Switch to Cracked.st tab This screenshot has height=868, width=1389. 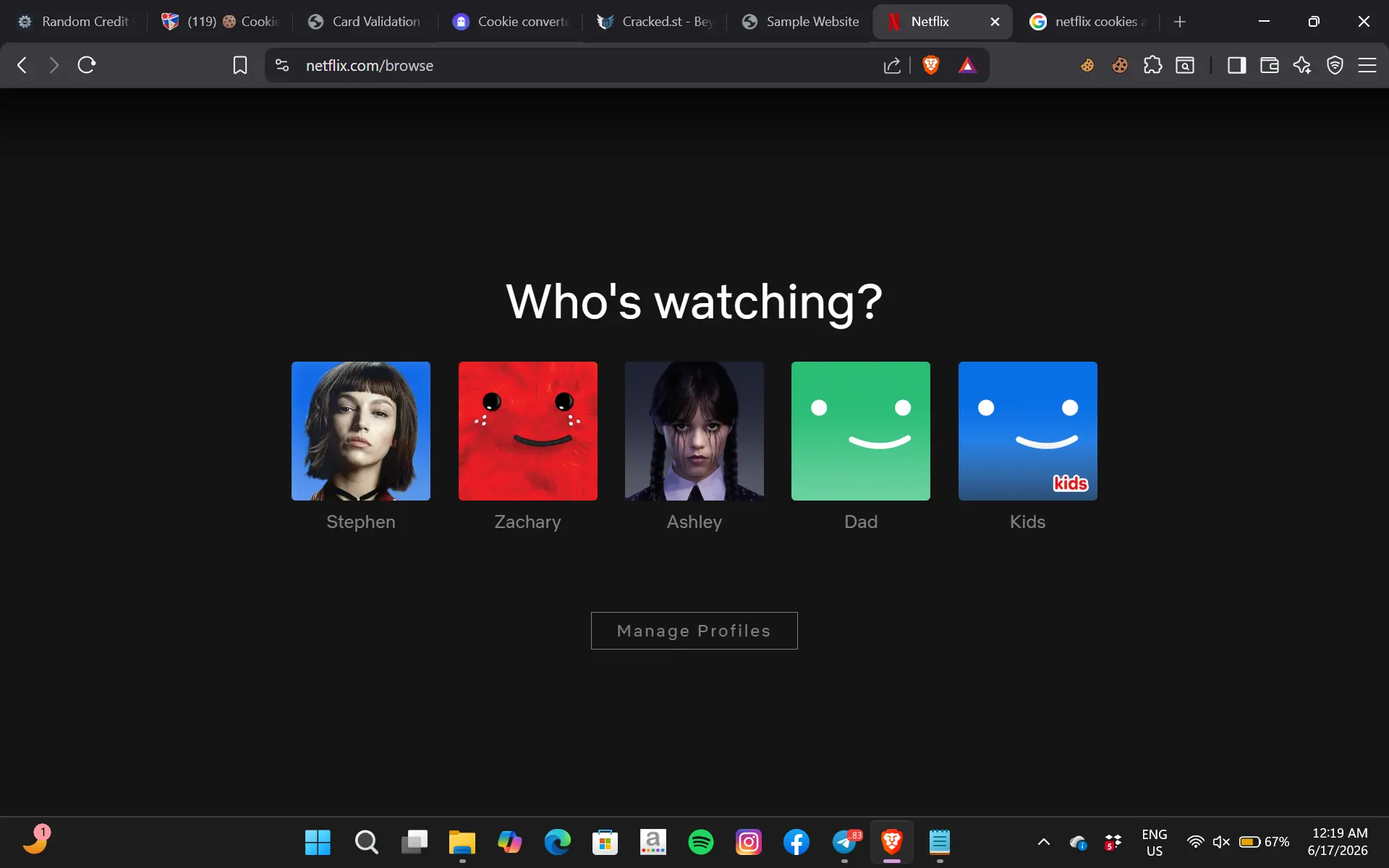click(x=656, y=22)
